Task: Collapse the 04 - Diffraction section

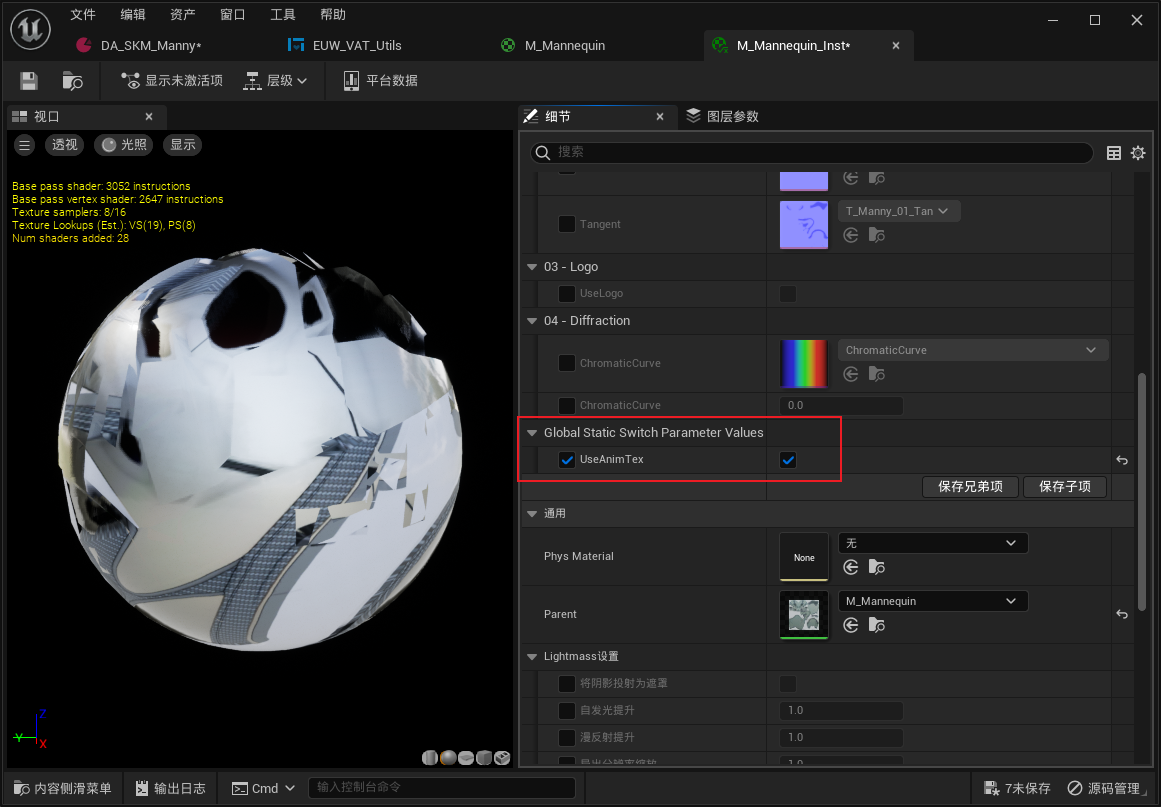Action: [532, 321]
